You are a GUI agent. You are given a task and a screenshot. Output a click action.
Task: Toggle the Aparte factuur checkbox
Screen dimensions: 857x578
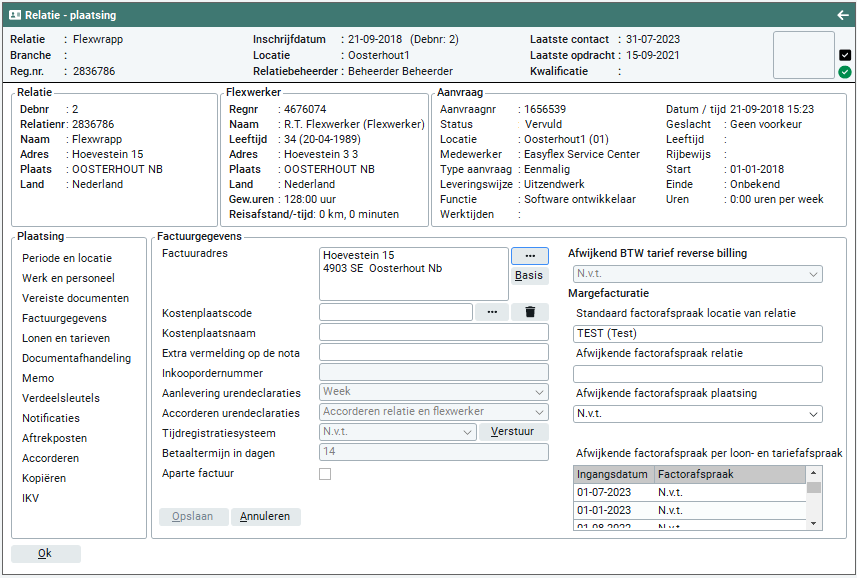[325, 474]
